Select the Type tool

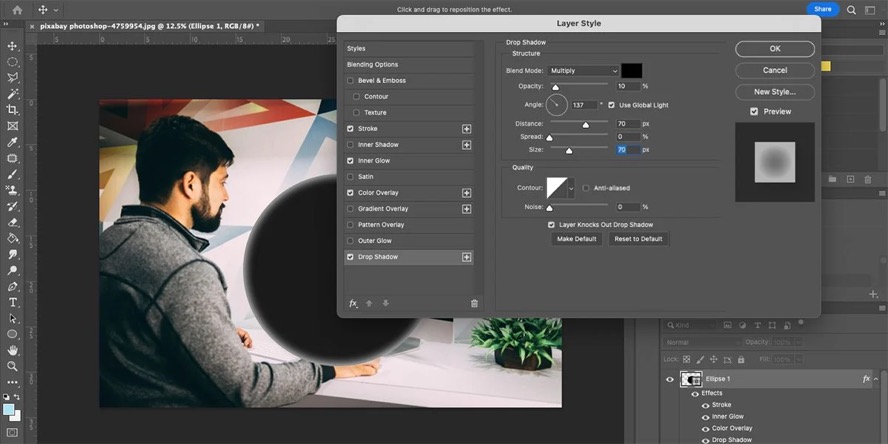(12, 302)
